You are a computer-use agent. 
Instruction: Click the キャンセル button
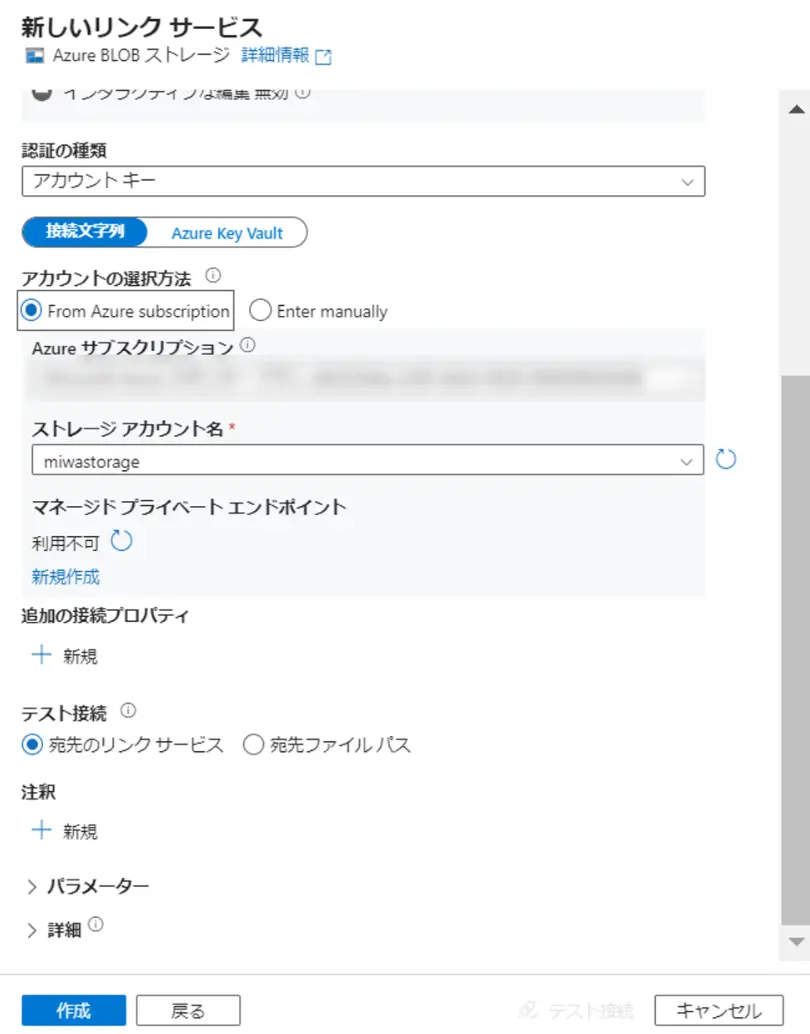pyautogui.click(x=719, y=1010)
